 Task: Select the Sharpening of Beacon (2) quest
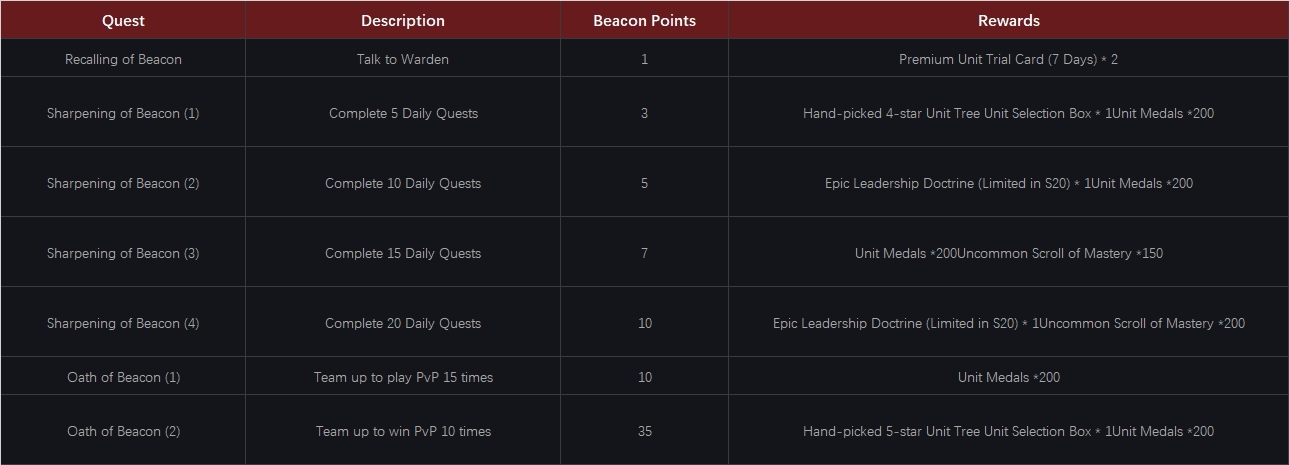point(123,183)
